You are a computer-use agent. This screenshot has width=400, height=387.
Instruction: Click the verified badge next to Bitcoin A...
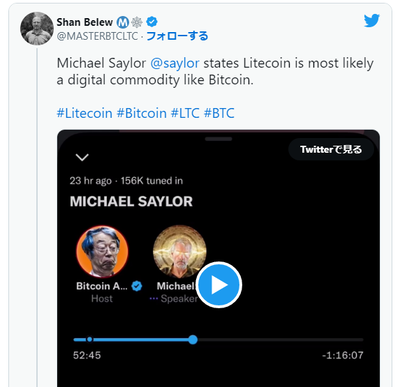(137, 286)
